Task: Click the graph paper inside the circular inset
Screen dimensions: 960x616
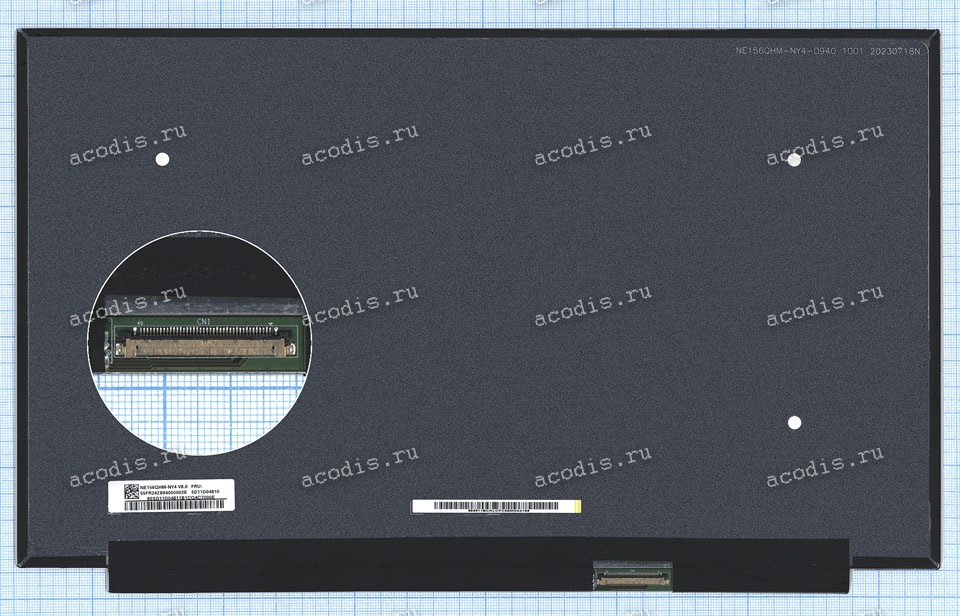Action: point(200,410)
